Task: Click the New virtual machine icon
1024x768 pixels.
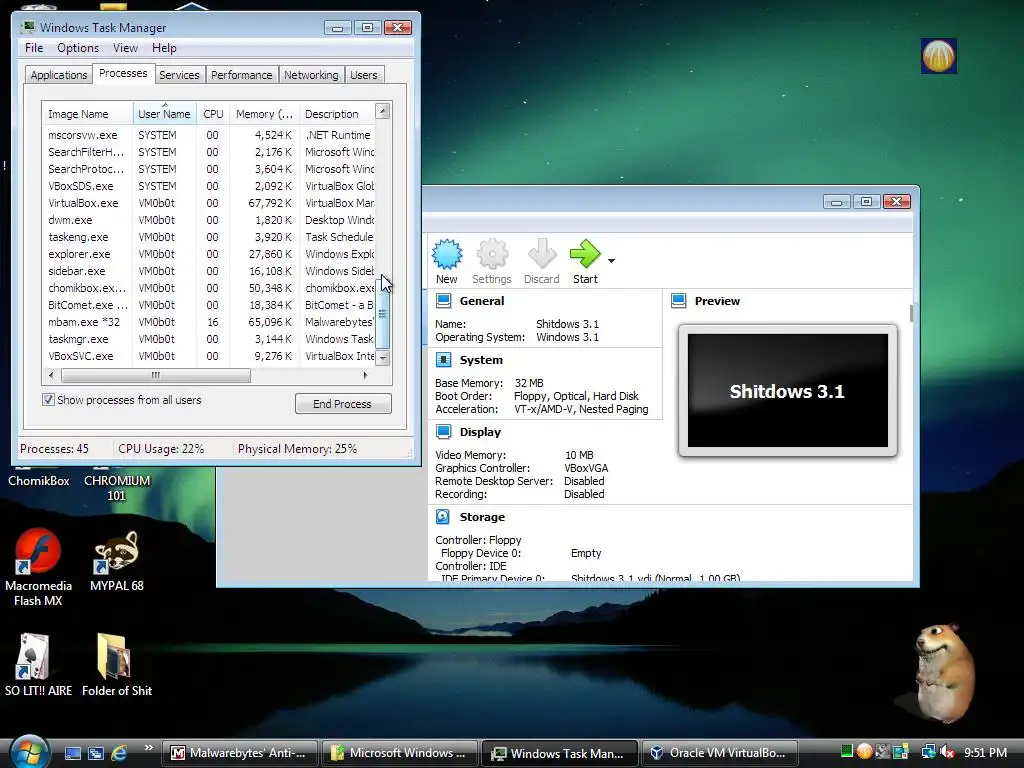Action: (447, 254)
